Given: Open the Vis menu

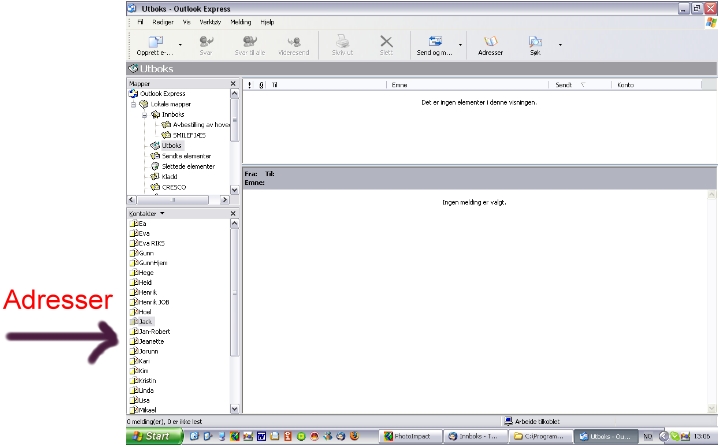Looking at the screenshot, I should (186, 22).
